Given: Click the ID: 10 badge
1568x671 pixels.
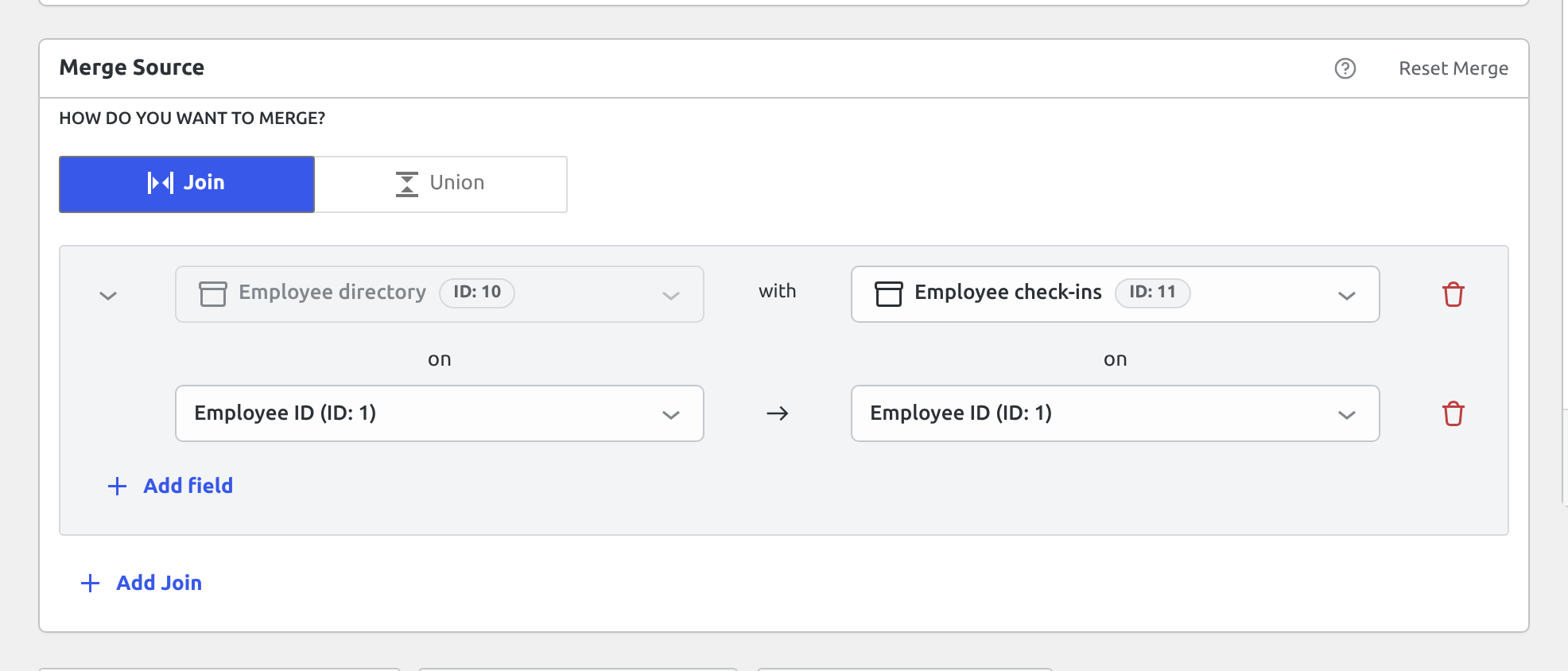Looking at the screenshot, I should [x=477, y=293].
